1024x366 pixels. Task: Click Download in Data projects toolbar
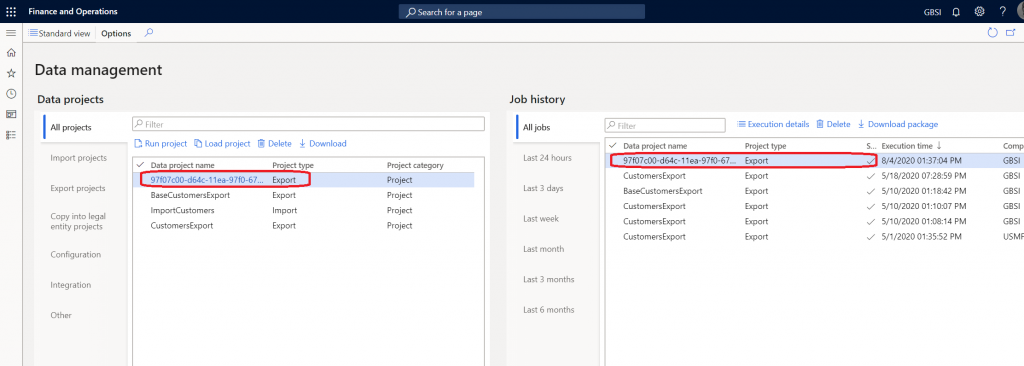[323, 144]
